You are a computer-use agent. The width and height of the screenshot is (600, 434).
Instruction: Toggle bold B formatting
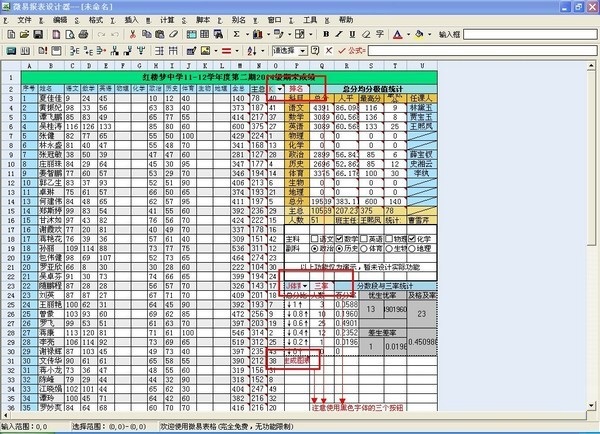pyautogui.click(x=326, y=34)
